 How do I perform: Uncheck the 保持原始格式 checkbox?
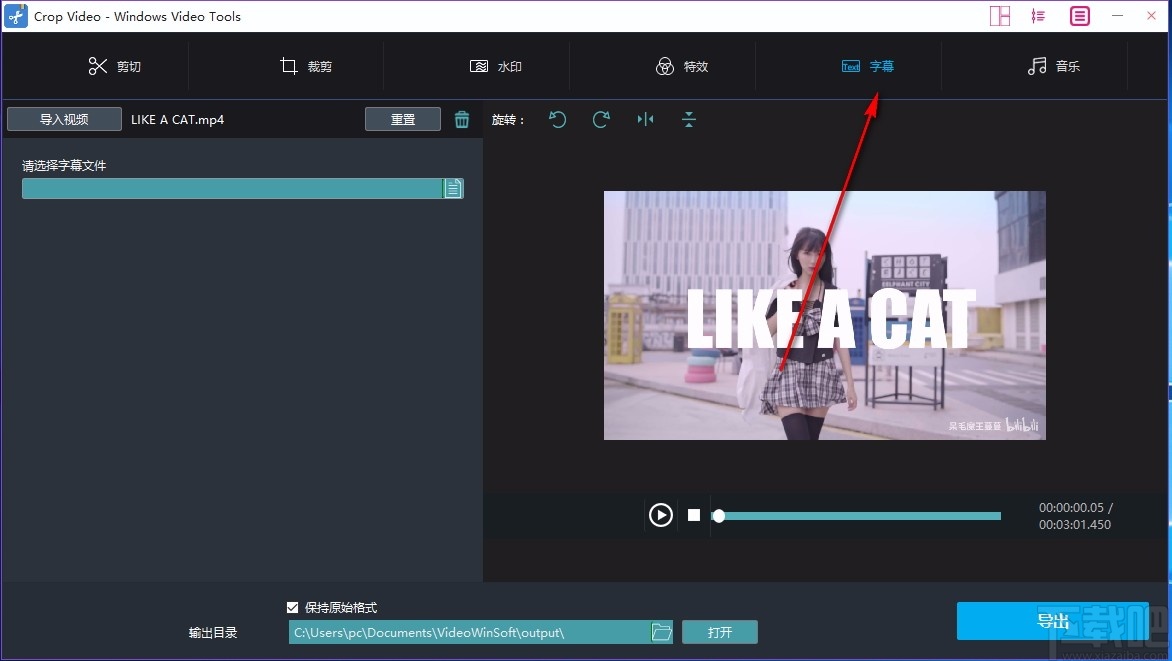point(293,607)
